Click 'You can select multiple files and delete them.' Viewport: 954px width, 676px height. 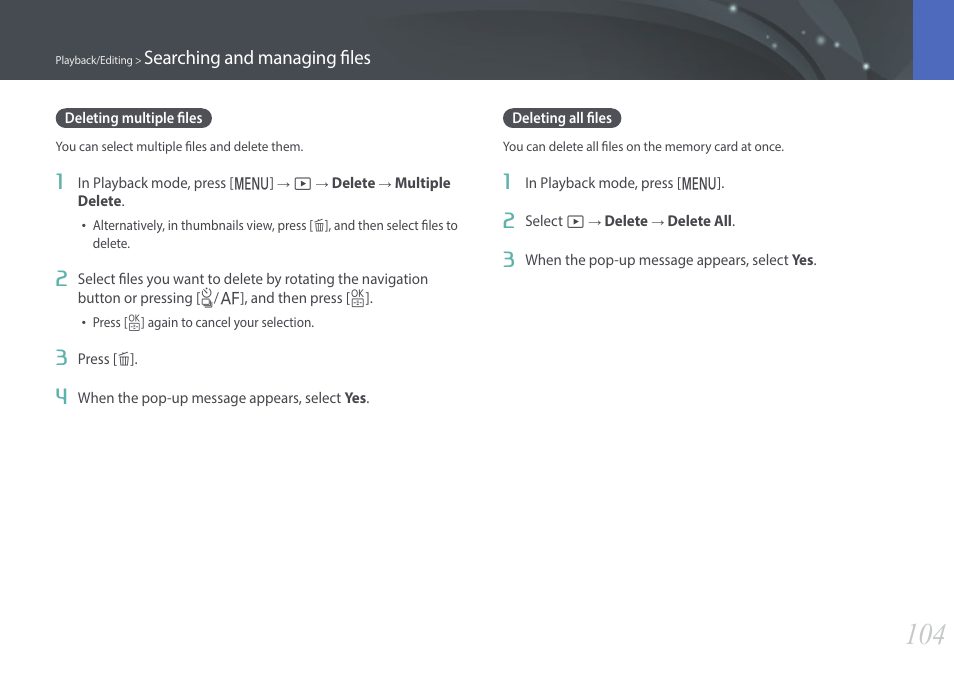coord(179,147)
